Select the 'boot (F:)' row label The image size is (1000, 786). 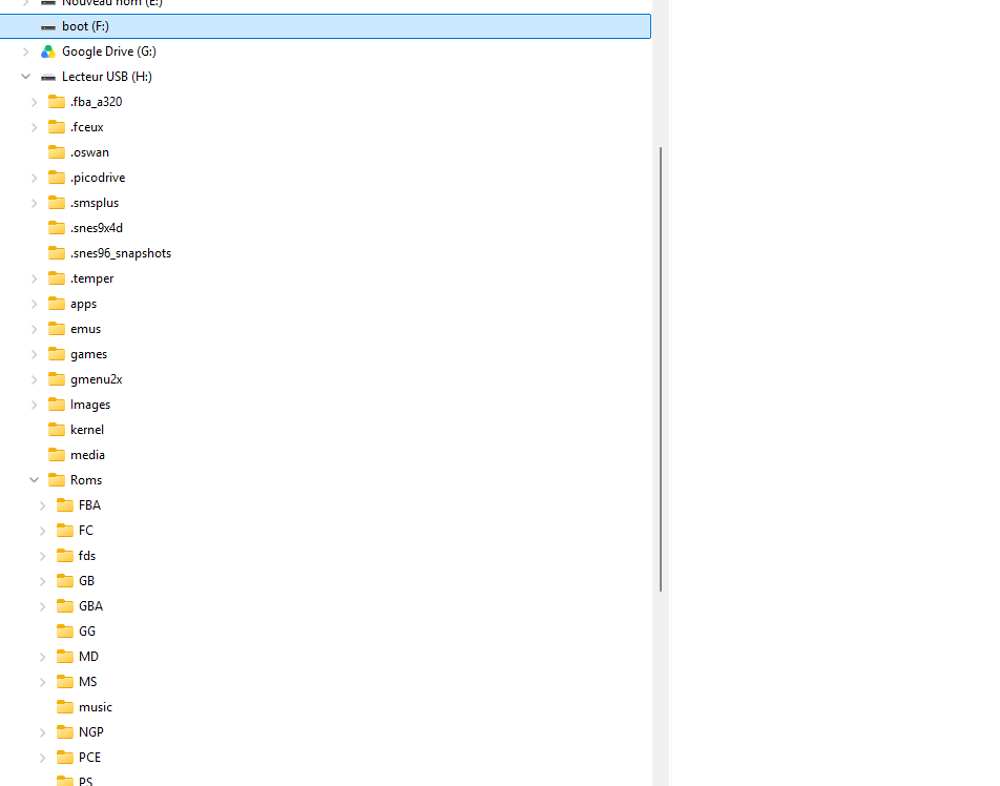point(85,26)
